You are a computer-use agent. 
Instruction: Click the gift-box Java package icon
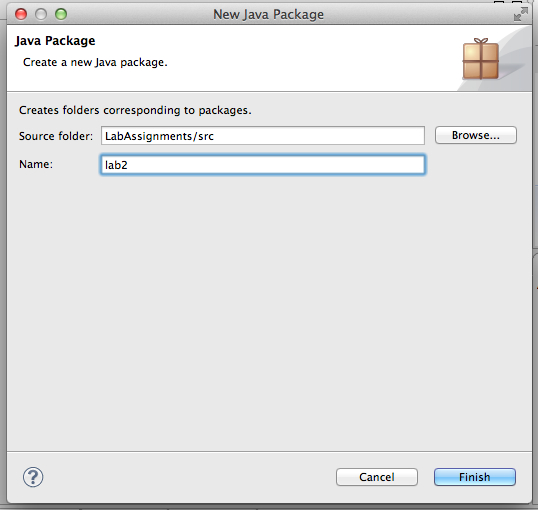point(481,59)
